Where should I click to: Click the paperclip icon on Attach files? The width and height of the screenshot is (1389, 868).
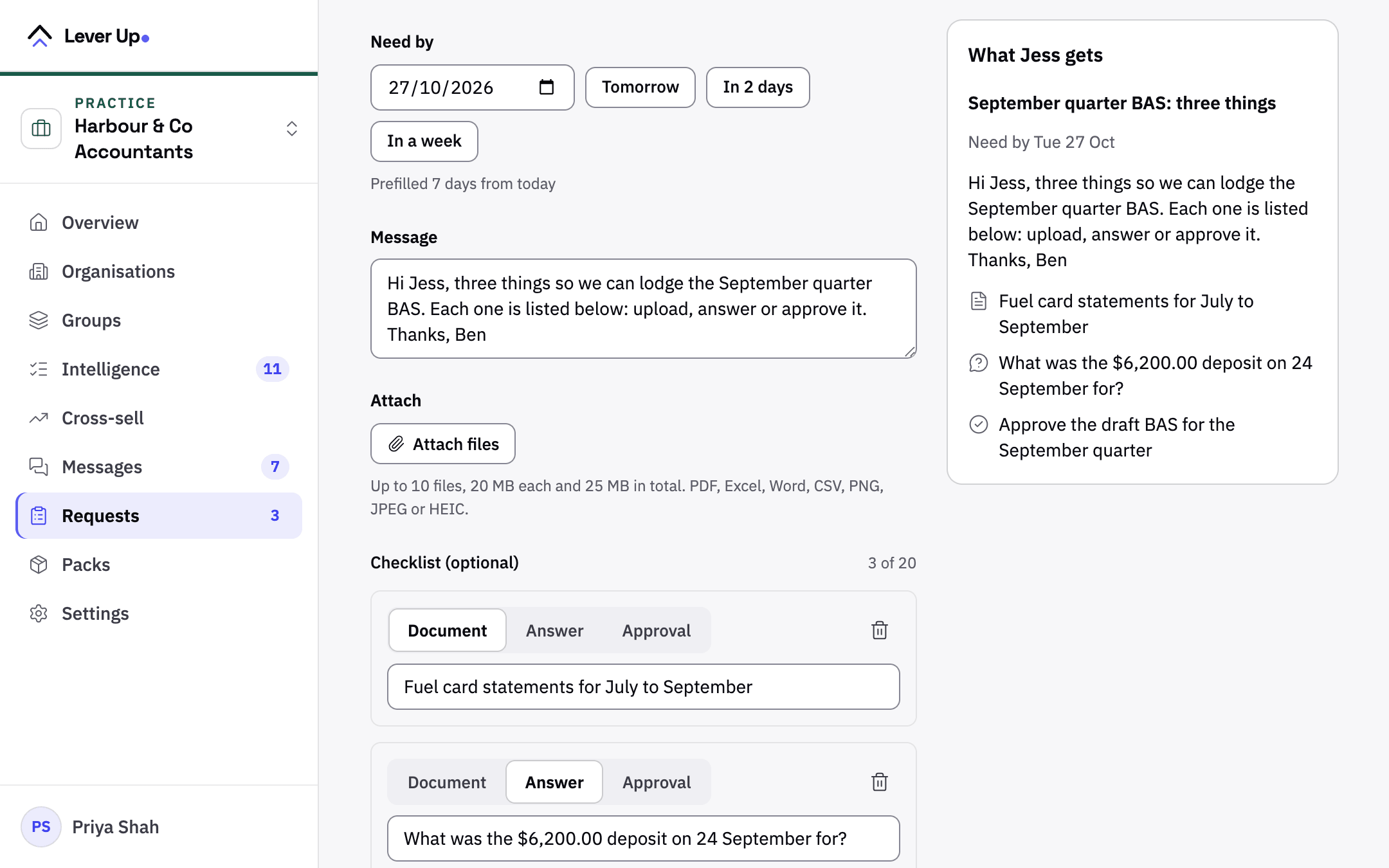pos(396,444)
